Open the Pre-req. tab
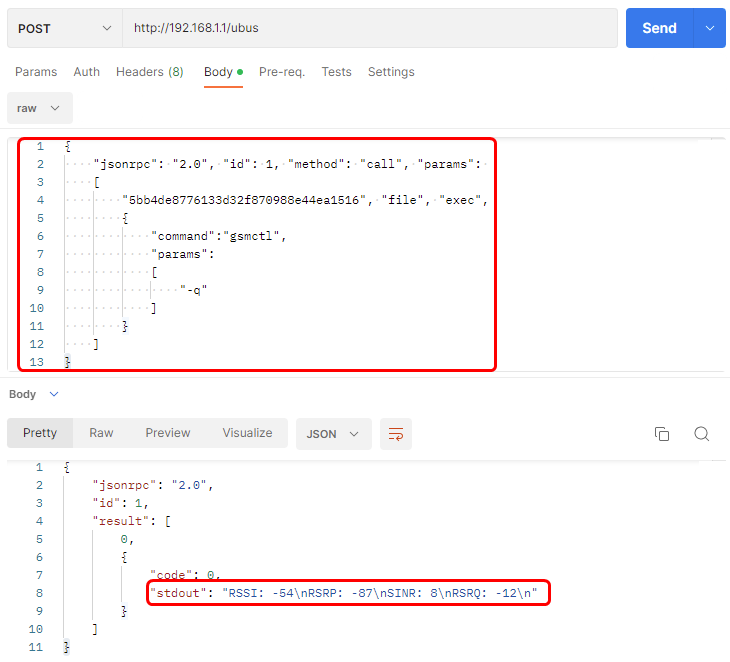This screenshot has height=662, width=730. (281, 72)
